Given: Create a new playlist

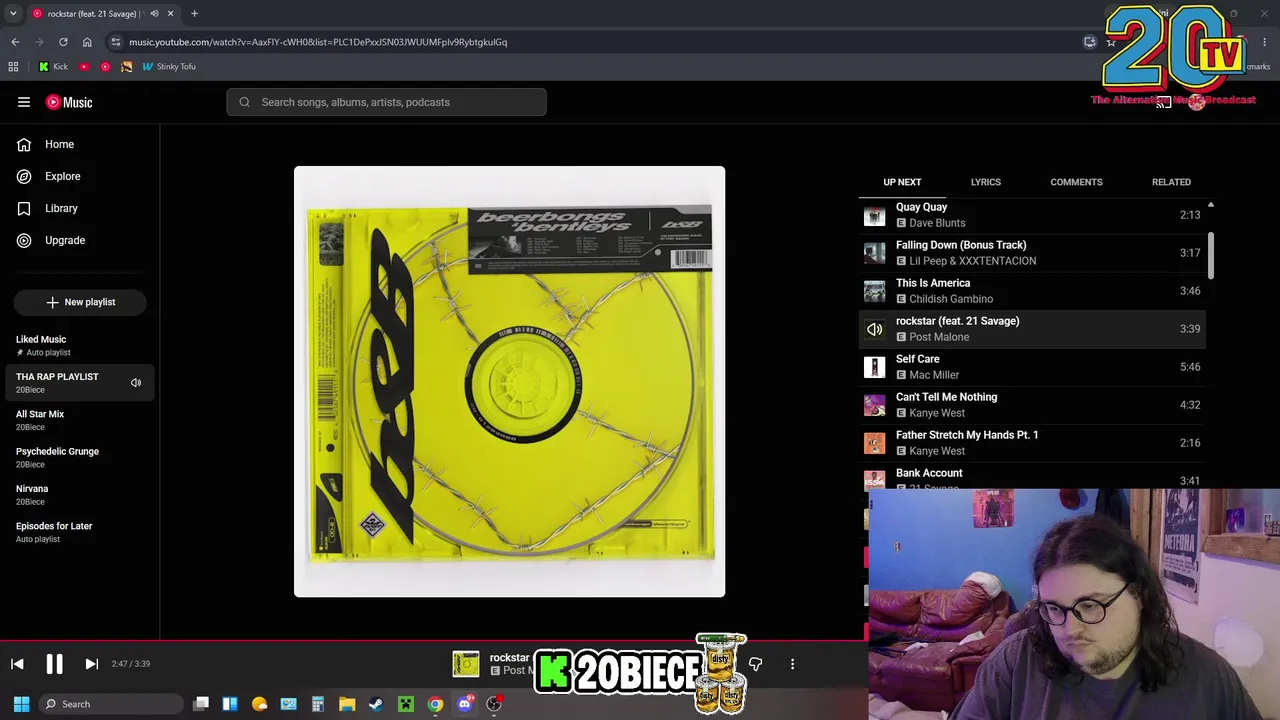Looking at the screenshot, I should click(x=80, y=302).
